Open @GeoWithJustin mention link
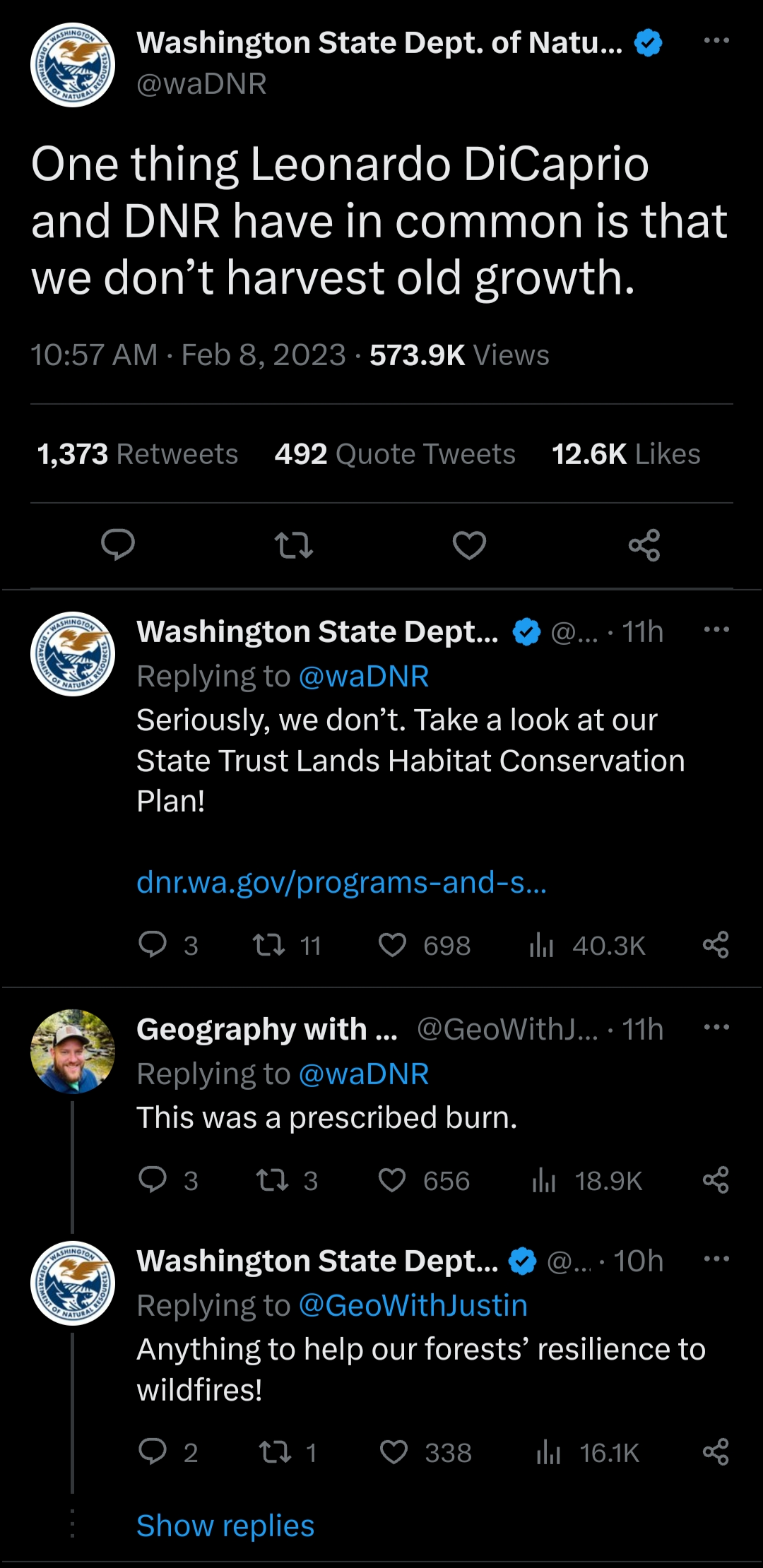Viewport: 763px width, 1568px height. 413,1305
